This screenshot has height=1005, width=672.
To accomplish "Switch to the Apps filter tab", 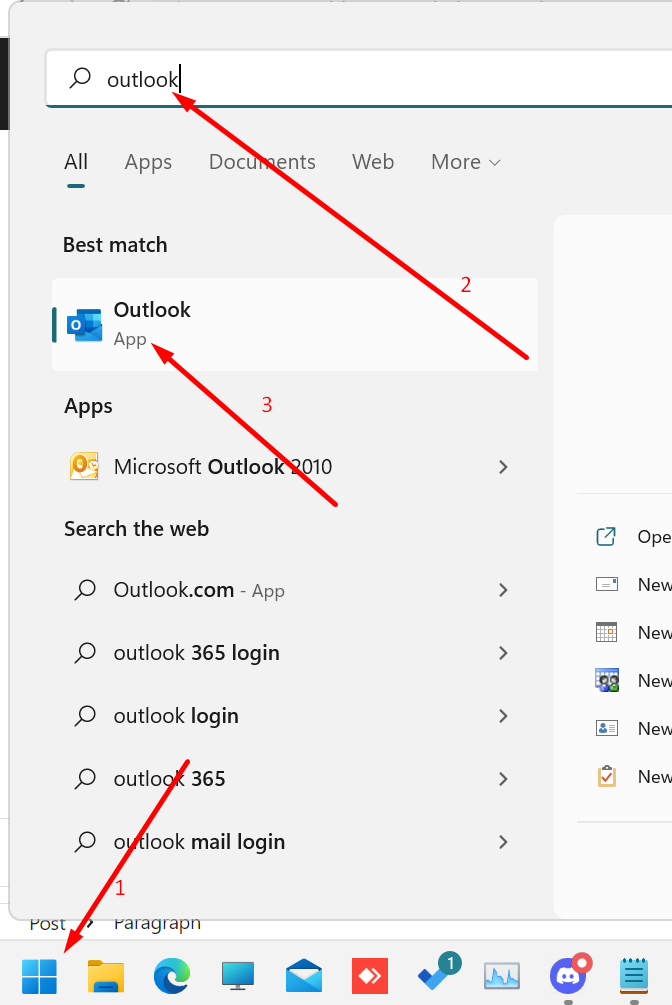I will click(148, 162).
